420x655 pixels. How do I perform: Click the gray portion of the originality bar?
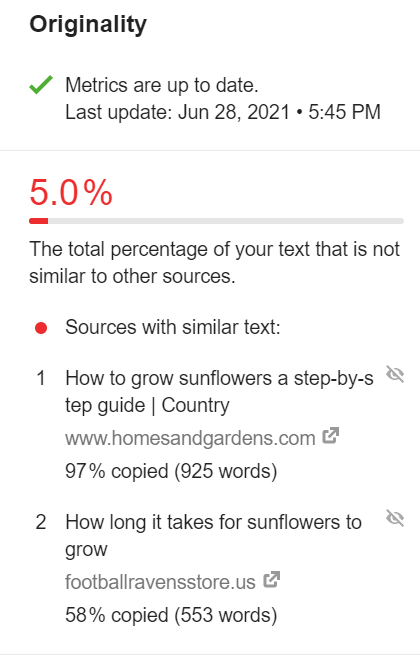point(226,221)
